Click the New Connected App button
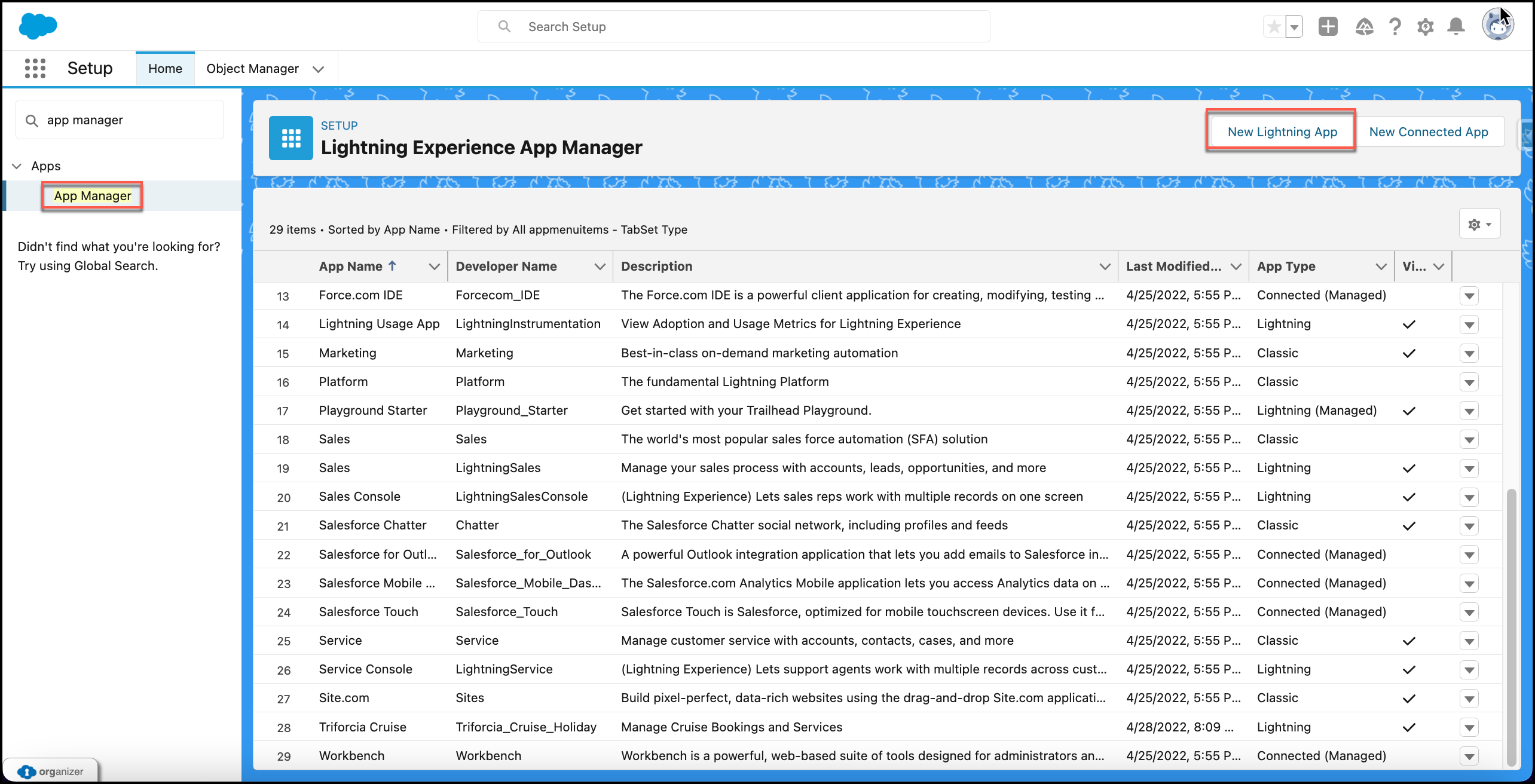Image resolution: width=1535 pixels, height=784 pixels. pyautogui.click(x=1429, y=132)
